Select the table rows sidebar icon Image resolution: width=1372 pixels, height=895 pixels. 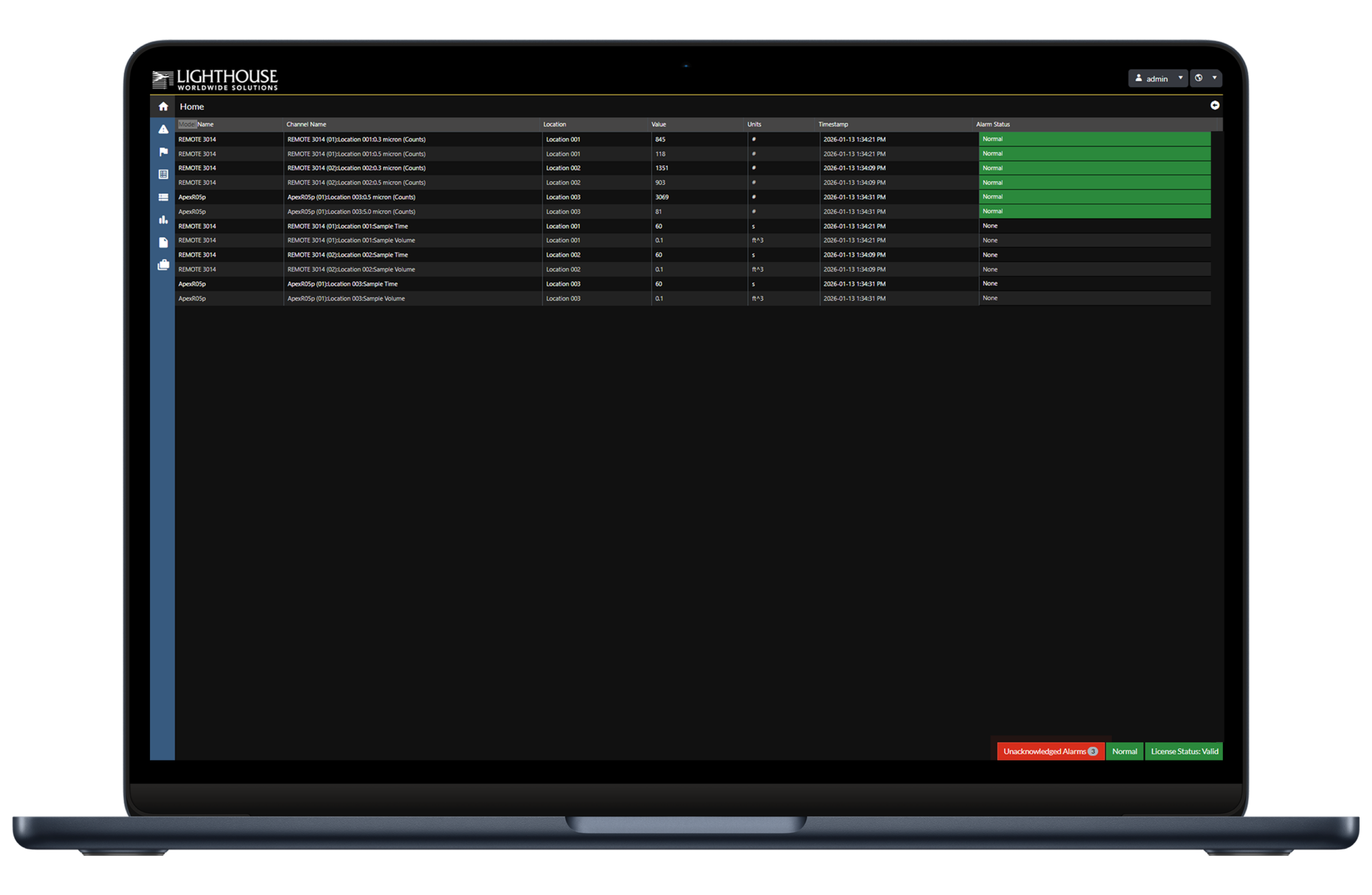[x=163, y=197]
